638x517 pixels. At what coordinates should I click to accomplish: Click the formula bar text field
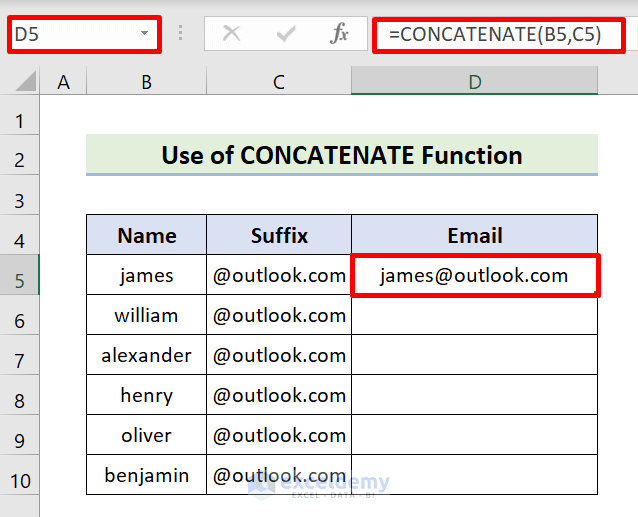pos(500,34)
